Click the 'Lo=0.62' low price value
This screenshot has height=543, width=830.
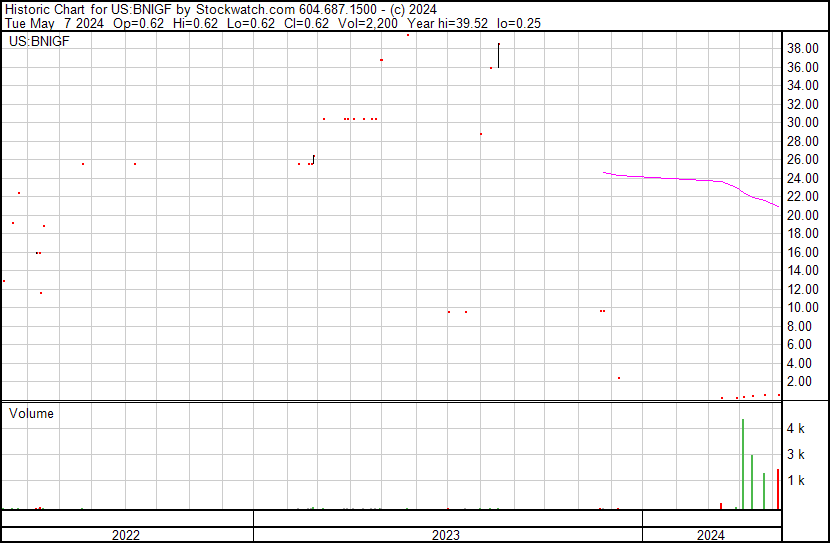click(x=251, y=23)
